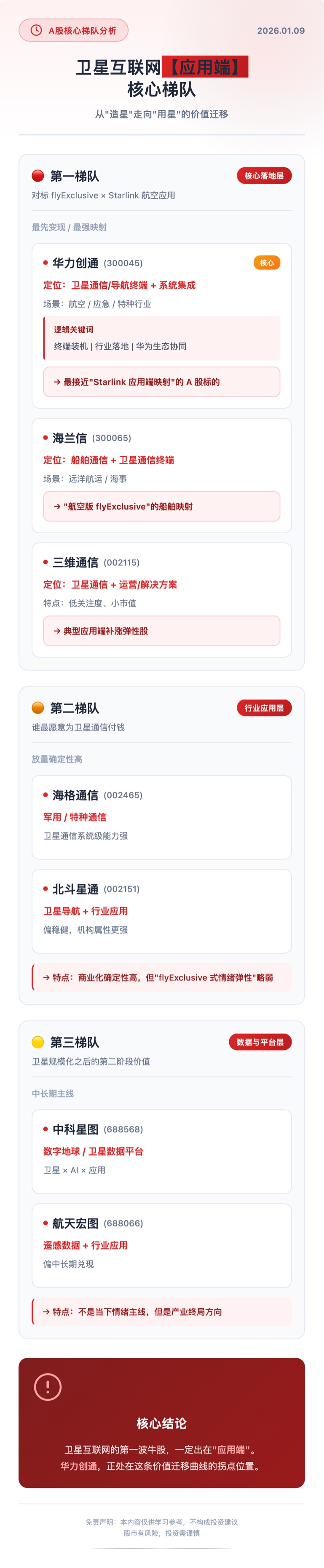Click the red bullet before 华力创通
Image resolution: width=324 pixels, height=1568 pixels.
[x=46, y=263]
